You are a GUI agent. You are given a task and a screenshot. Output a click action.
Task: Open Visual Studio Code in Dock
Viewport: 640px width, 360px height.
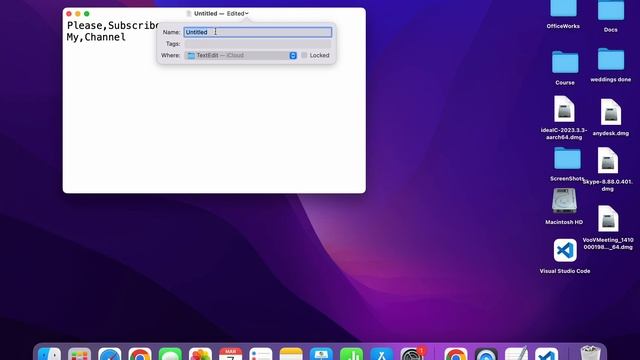pyautogui.click(x=546, y=353)
